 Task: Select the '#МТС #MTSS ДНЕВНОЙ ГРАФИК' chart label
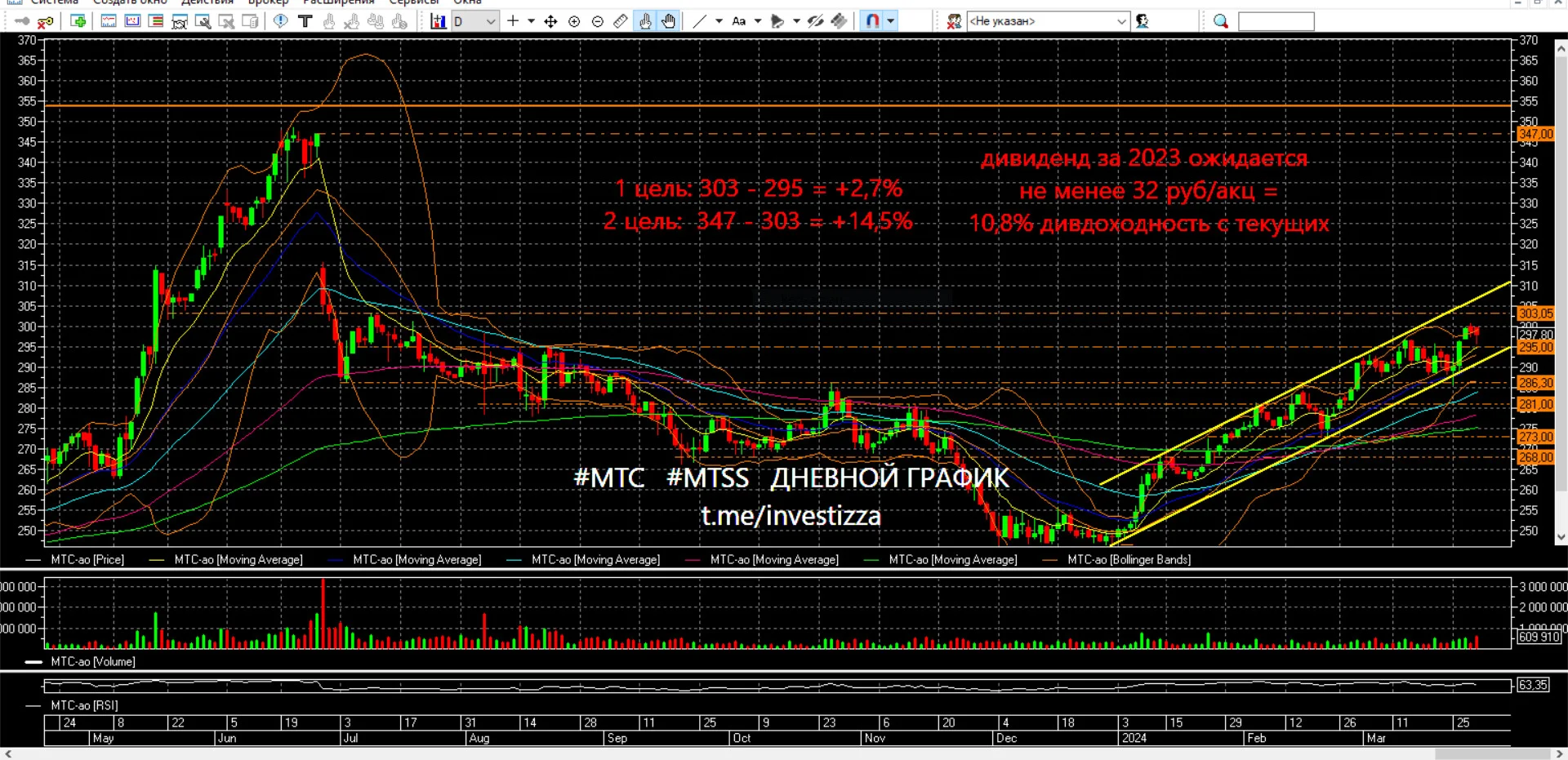pos(791,478)
